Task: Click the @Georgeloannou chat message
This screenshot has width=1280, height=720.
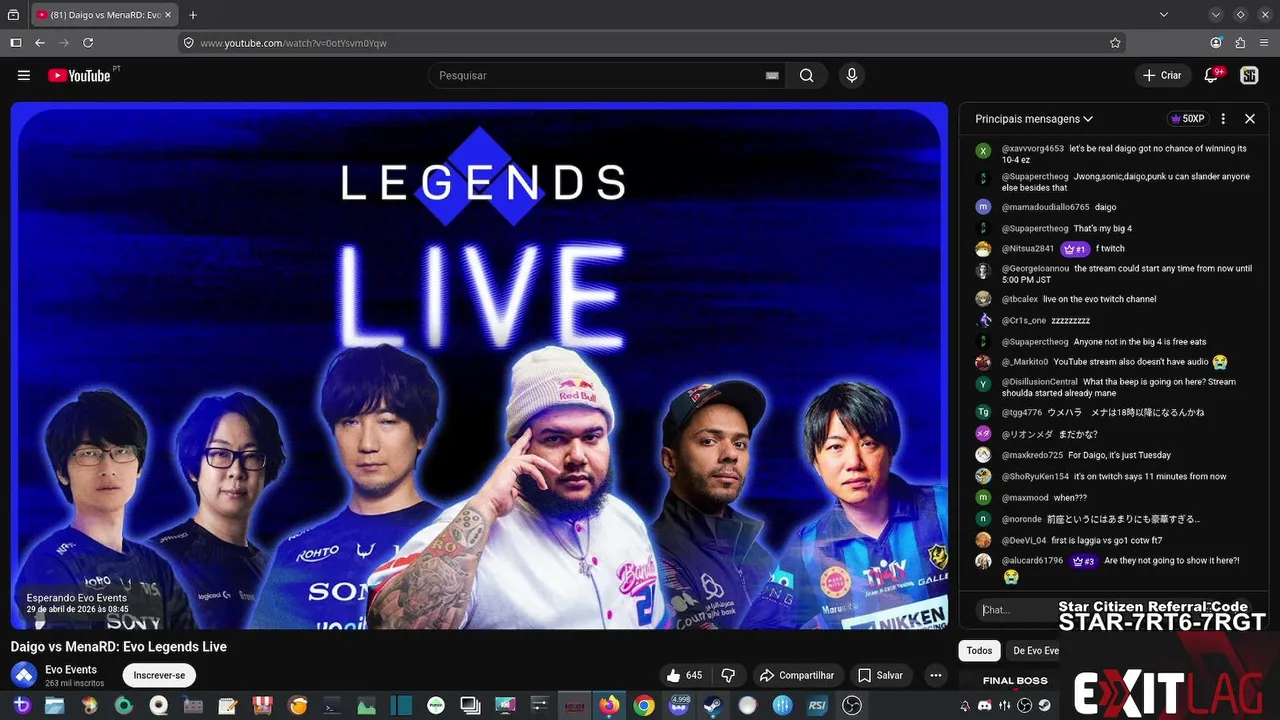Action: (1114, 274)
